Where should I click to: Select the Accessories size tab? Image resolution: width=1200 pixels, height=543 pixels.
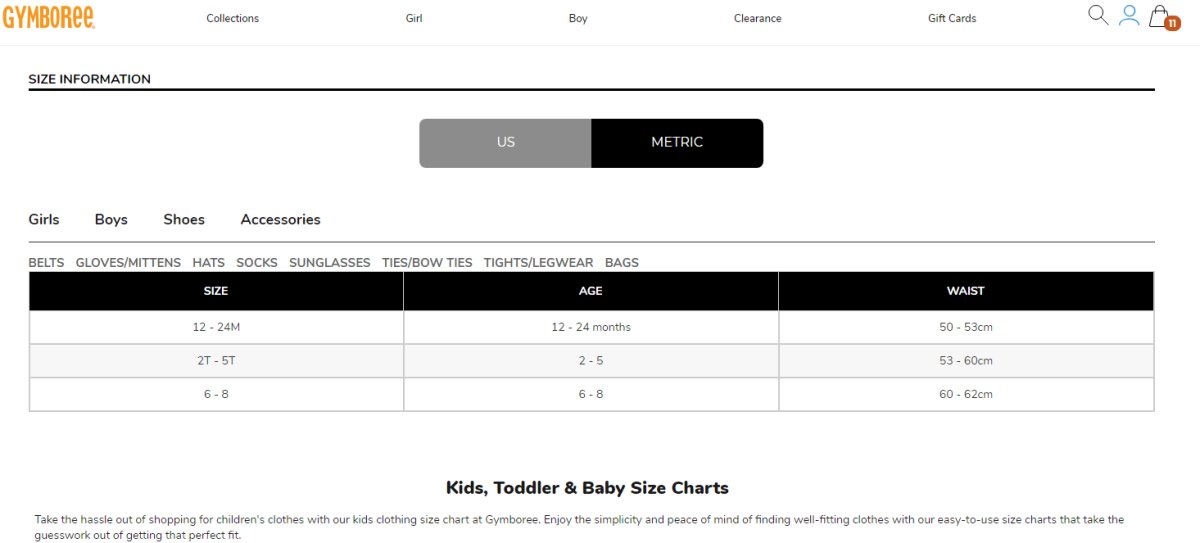280,219
